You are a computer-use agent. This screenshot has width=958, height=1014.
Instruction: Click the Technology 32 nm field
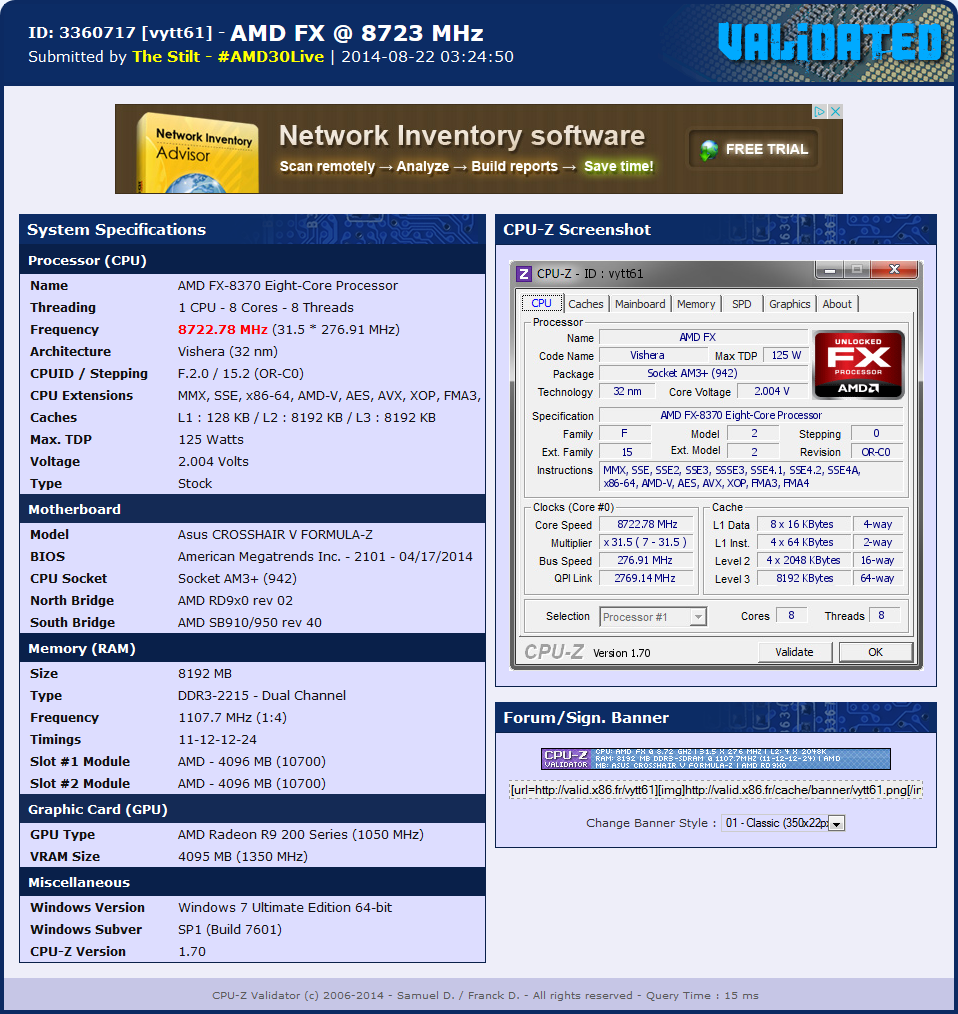[627, 391]
